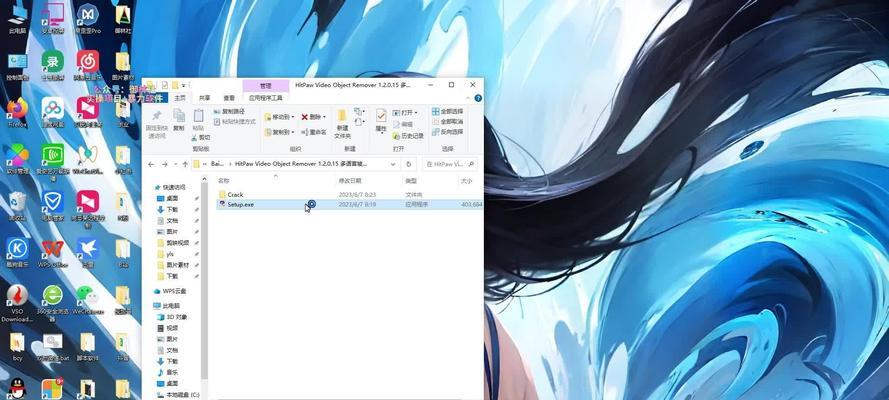
Task: Switch to the 共享 Share ribbon tab
Action: tap(204, 98)
